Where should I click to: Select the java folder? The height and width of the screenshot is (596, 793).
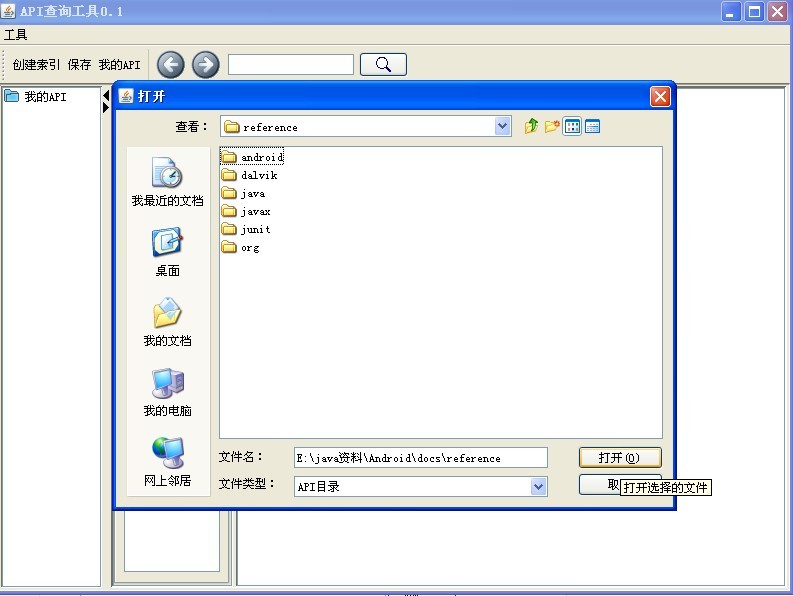click(243, 193)
